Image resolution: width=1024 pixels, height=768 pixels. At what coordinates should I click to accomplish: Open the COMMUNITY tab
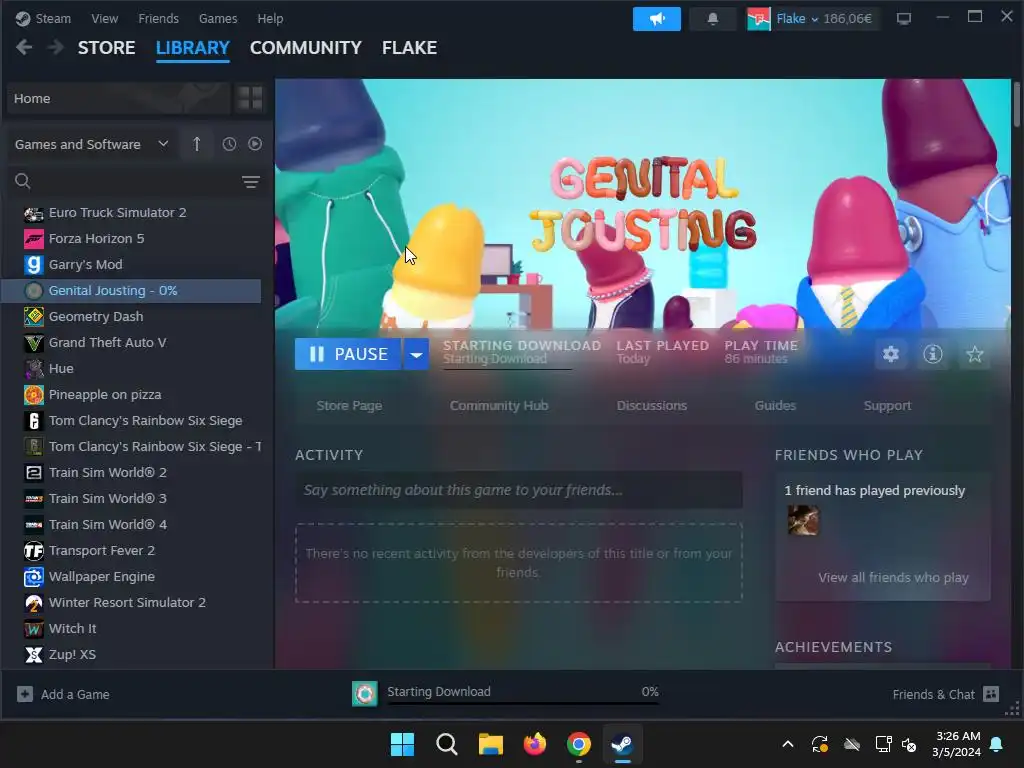coord(306,48)
